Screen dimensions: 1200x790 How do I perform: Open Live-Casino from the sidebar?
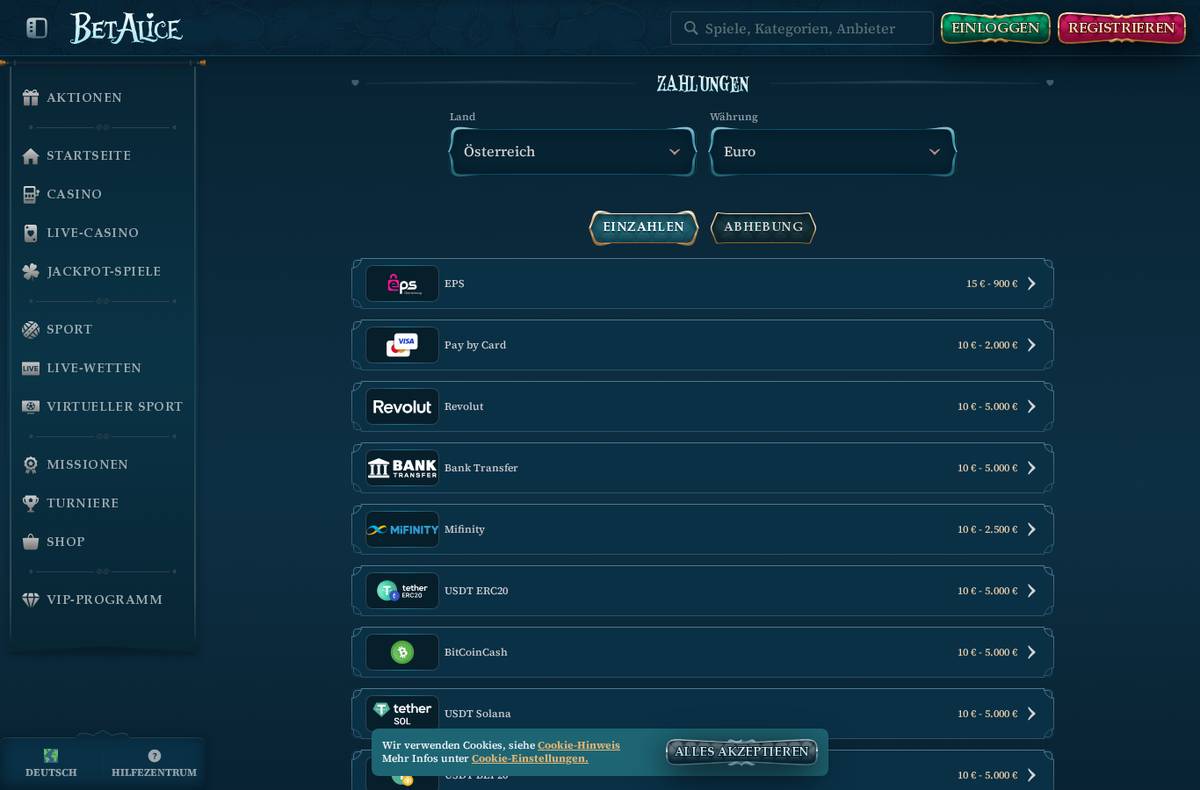click(x=93, y=233)
